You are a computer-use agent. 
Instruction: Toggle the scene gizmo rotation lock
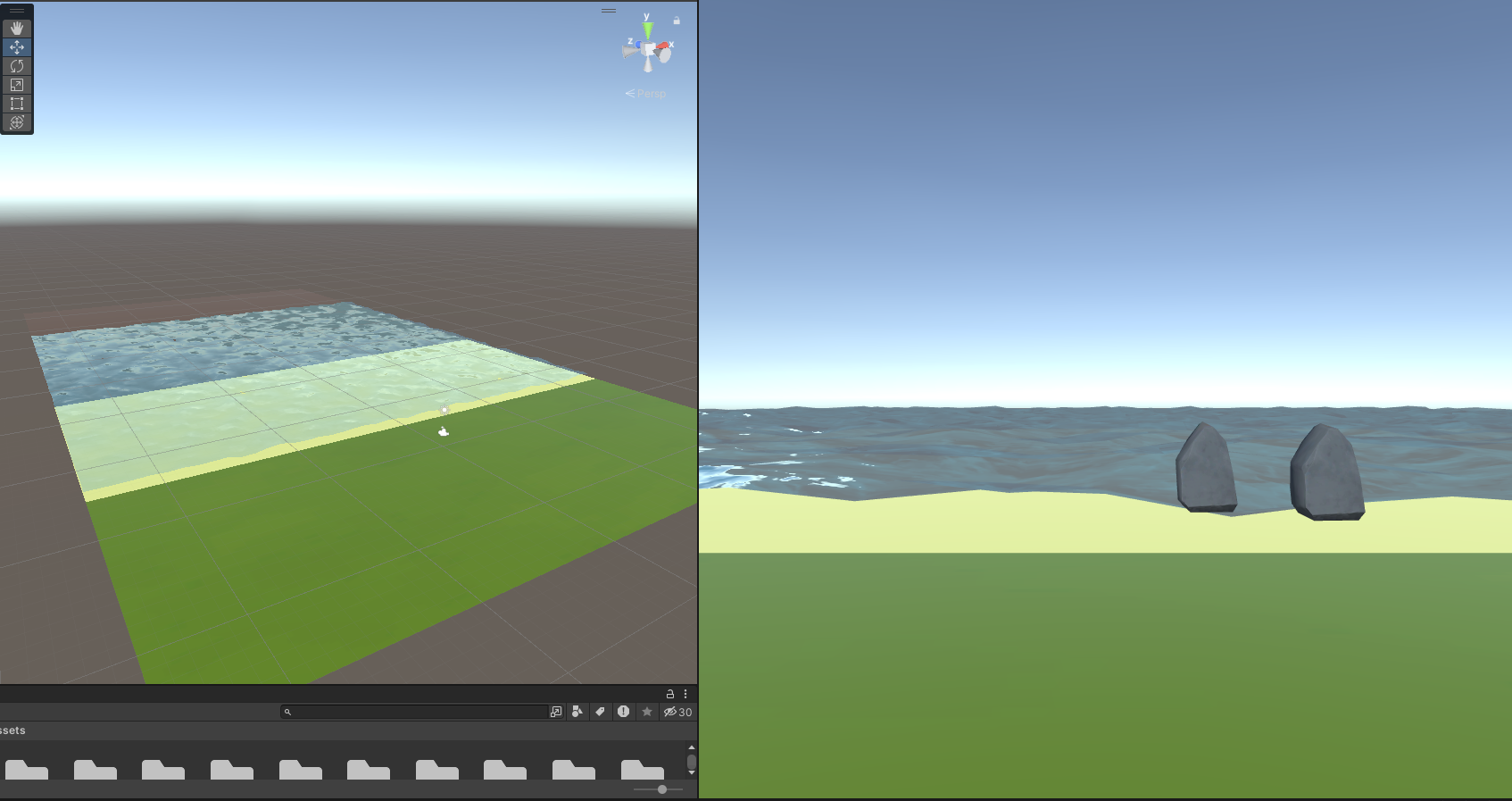[677, 21]
